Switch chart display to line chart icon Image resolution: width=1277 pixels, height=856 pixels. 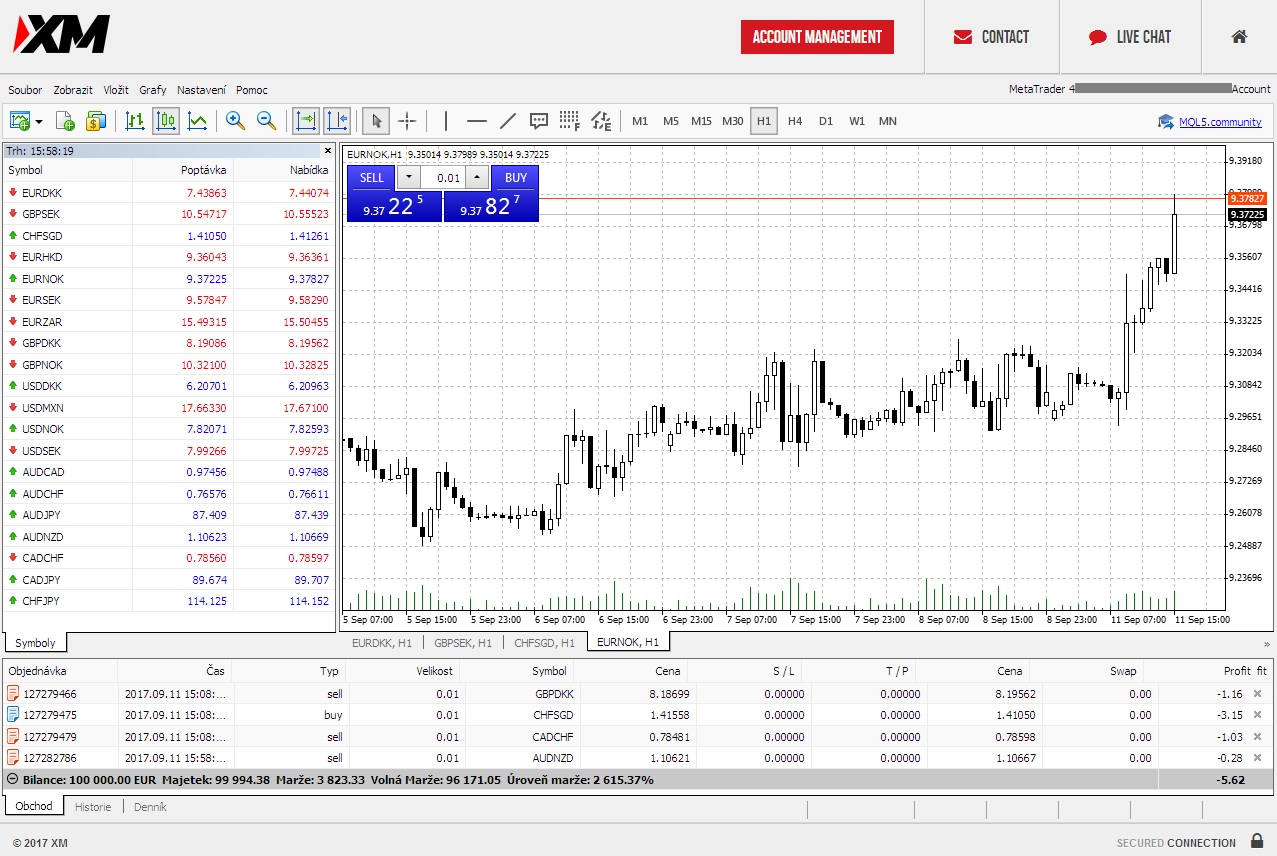198,120
